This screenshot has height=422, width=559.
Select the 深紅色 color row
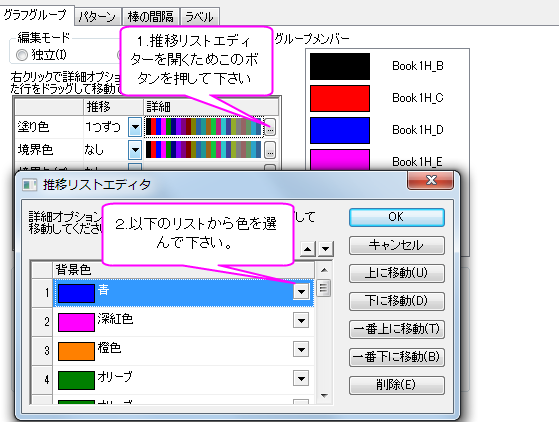click(x=184, y=322)
